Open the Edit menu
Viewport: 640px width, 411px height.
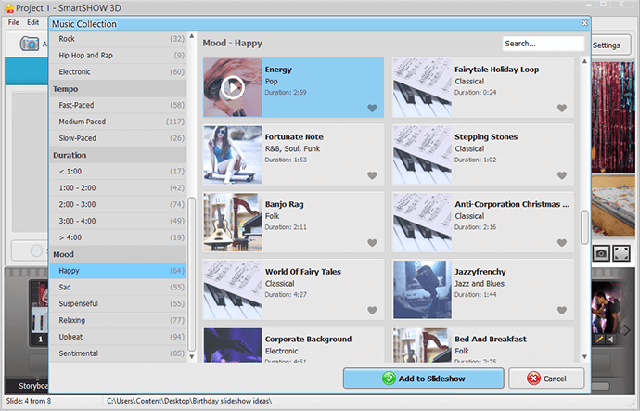(x=33, y=22)
